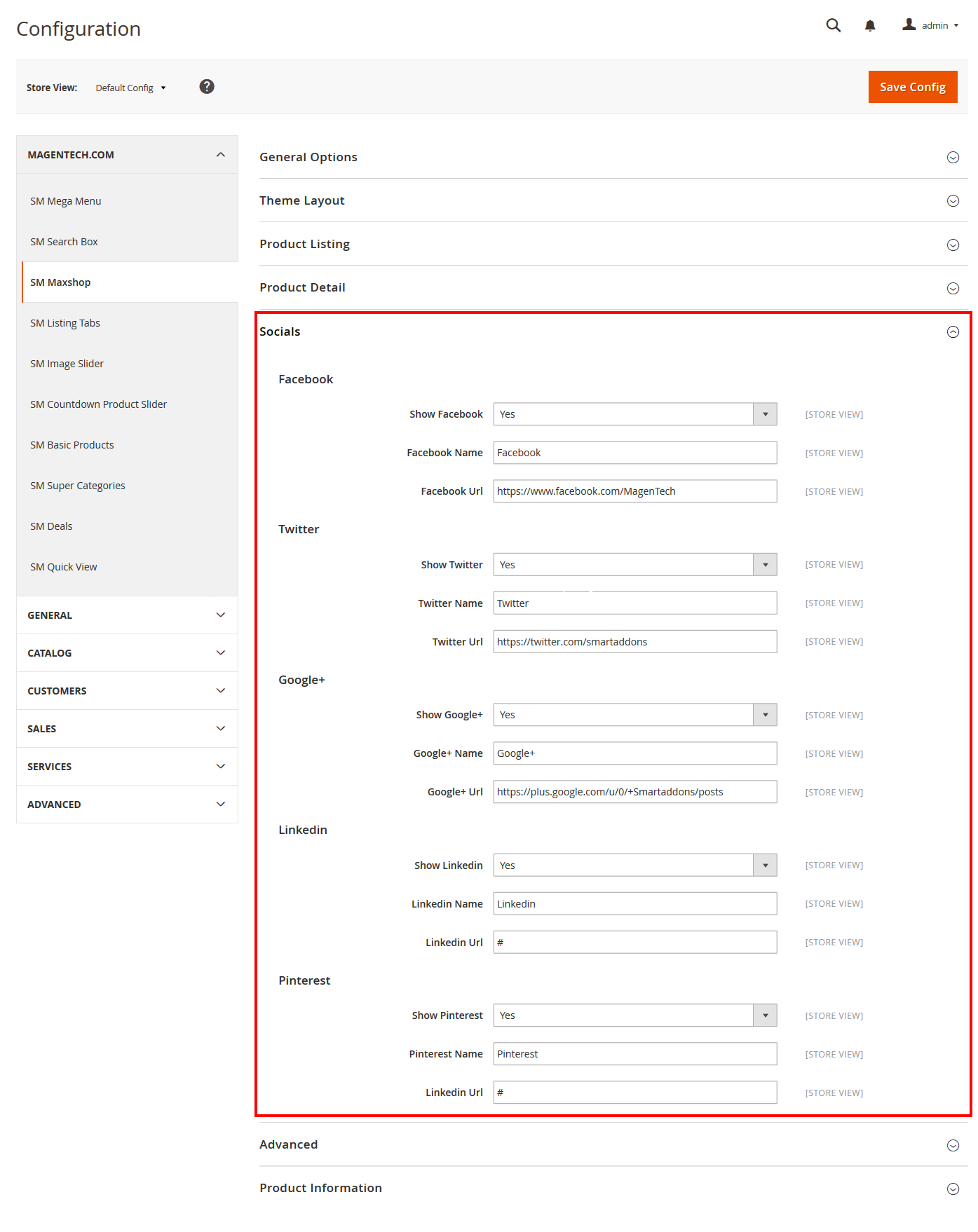Click [STORE VIEW] beside Show Linkedin
Image resolution: width=978 pixels, height=1232 pixels.
tap(834, 865)
